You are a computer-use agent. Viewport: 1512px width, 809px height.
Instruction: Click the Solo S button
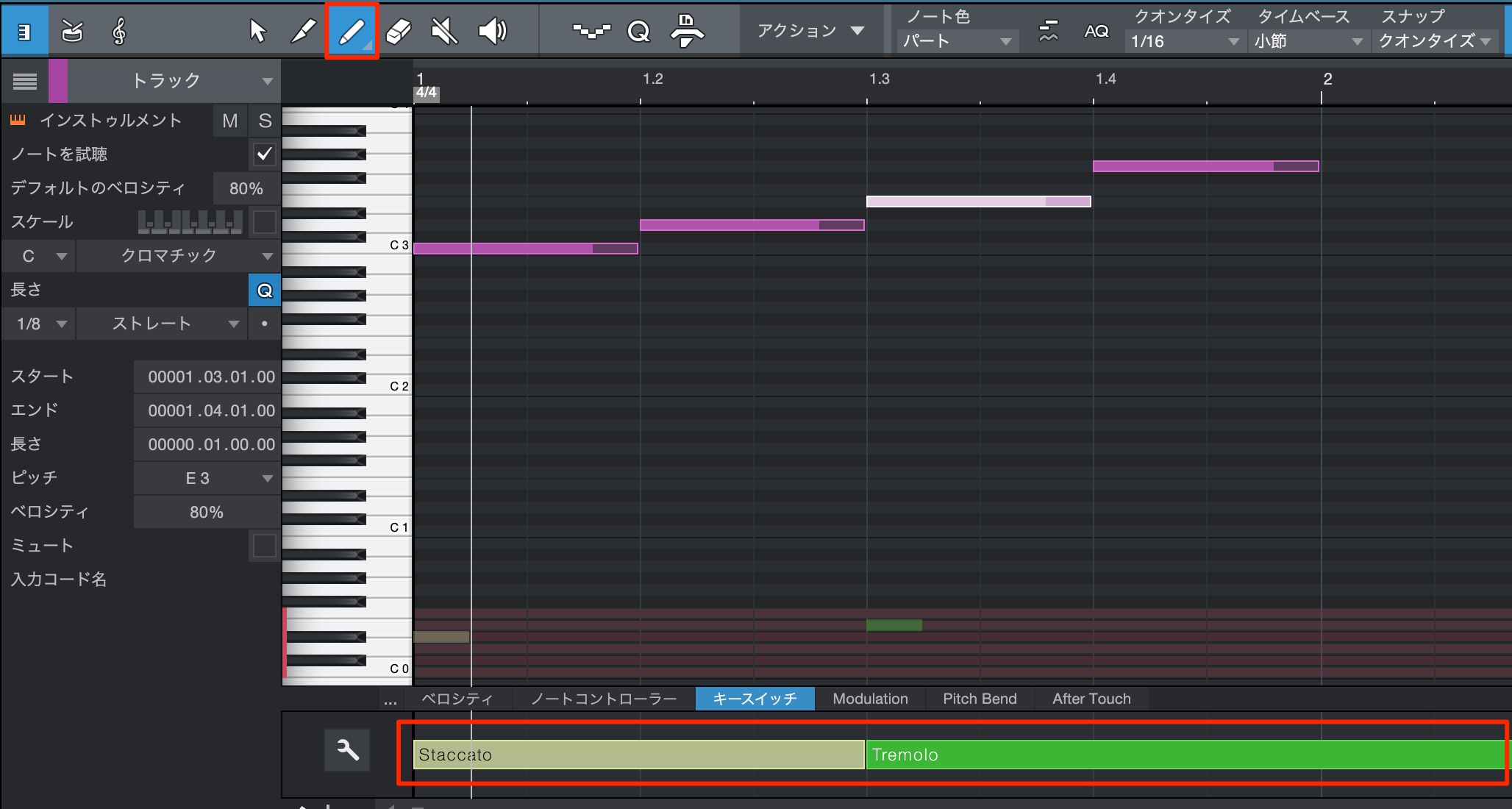[265, 121]
